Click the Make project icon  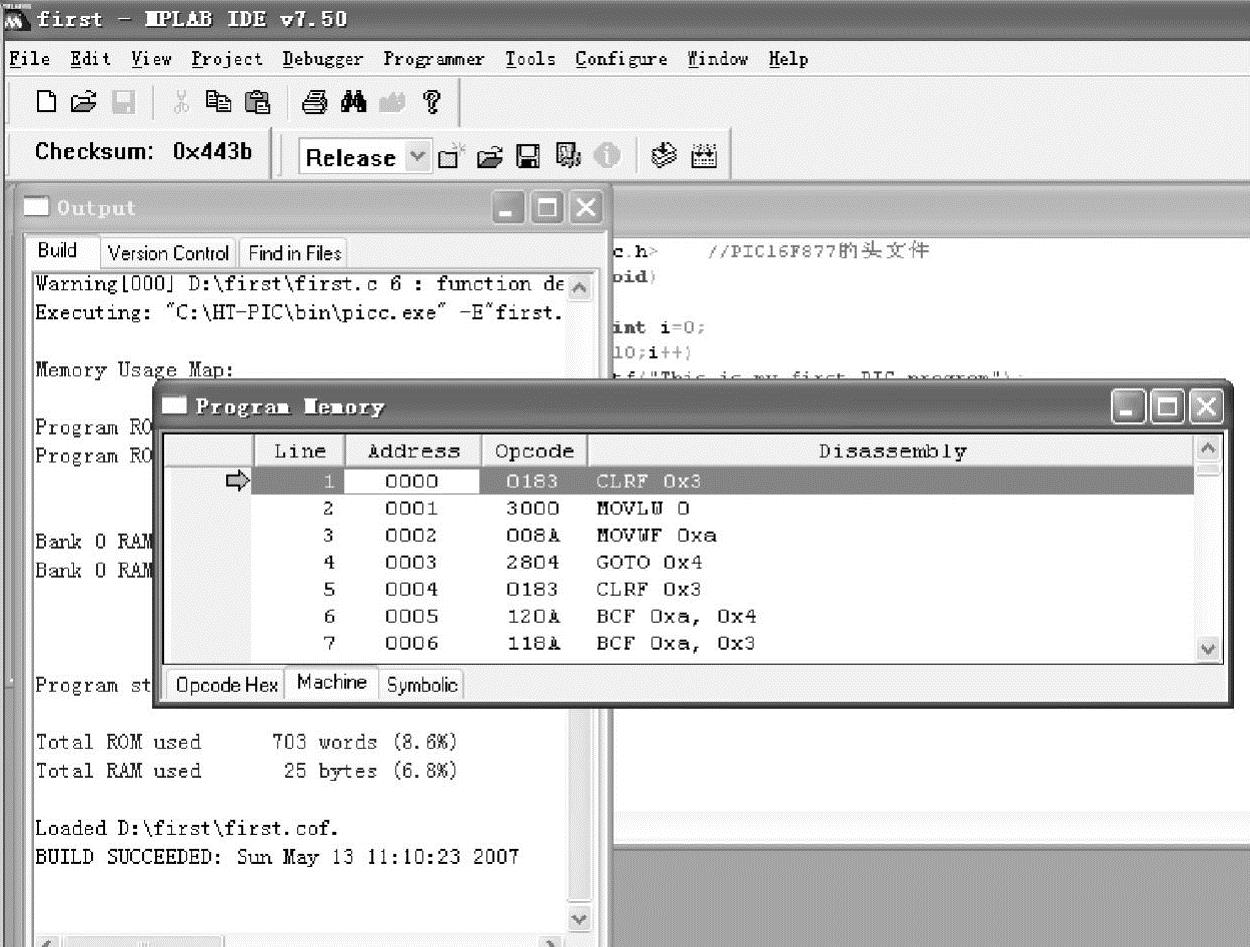pos(664,156)
